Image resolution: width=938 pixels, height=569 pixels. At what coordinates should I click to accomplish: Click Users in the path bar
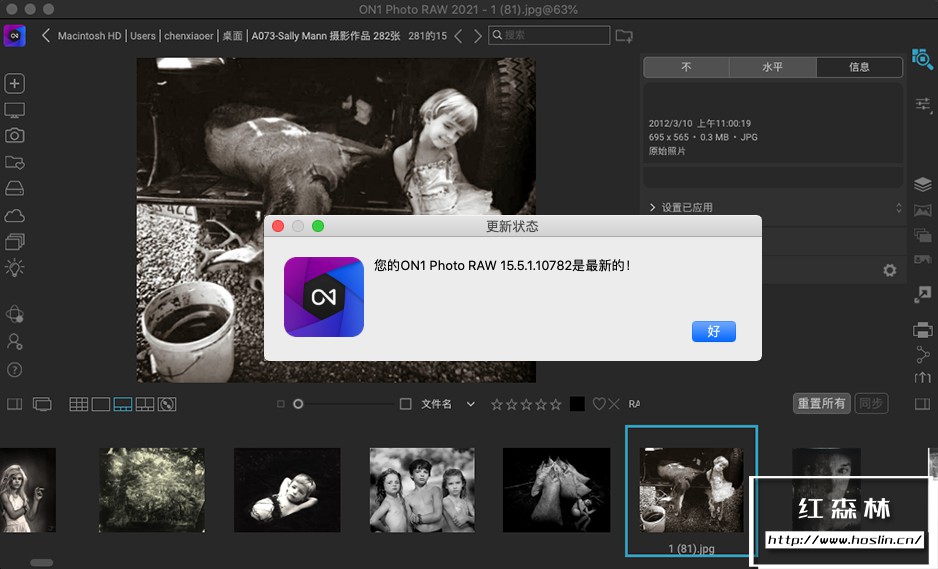[x=142, y=36]
